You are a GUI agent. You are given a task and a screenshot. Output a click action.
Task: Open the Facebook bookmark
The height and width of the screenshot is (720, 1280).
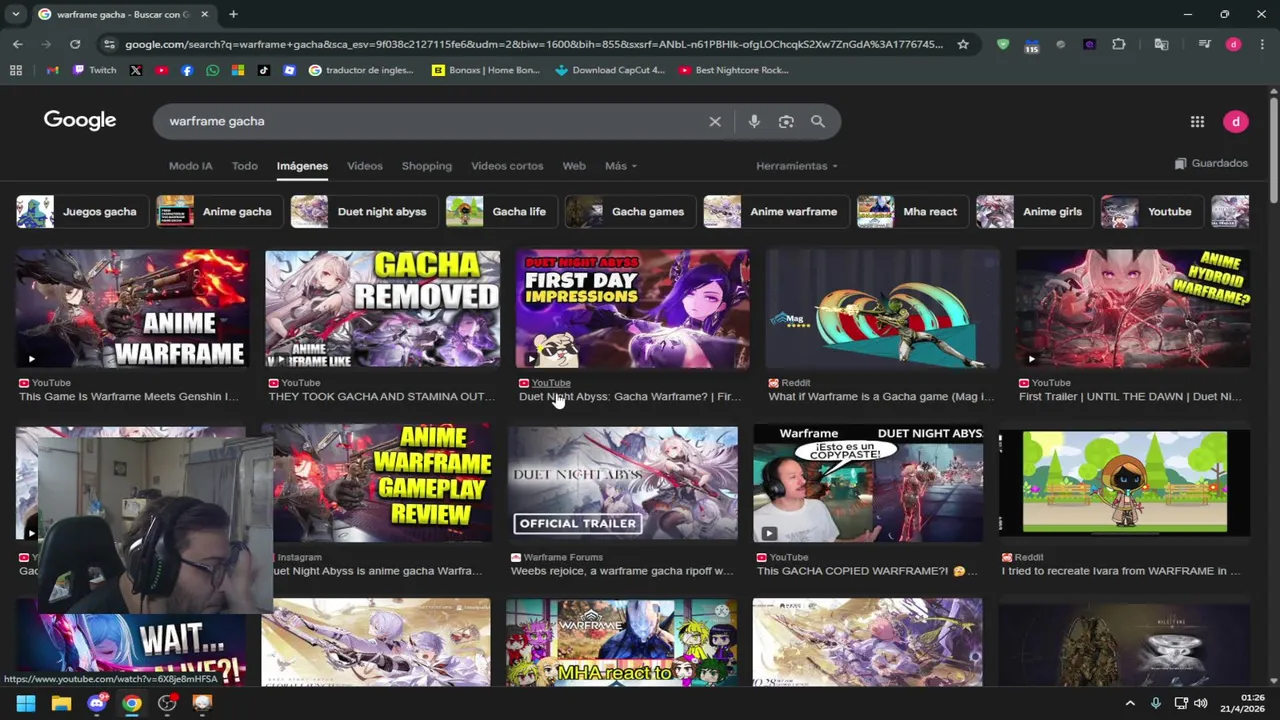coord(187,70)
